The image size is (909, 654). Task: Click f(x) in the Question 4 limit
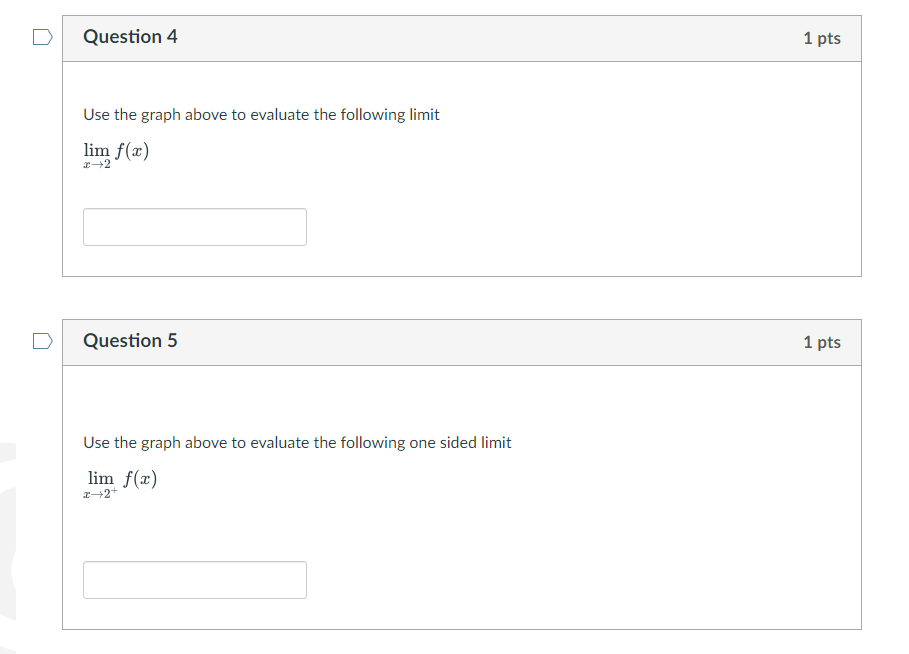tap(132, 150)
